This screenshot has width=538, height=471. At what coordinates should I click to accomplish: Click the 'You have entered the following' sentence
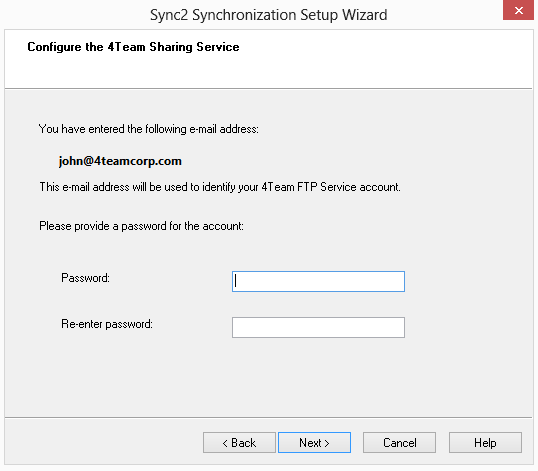149,129
